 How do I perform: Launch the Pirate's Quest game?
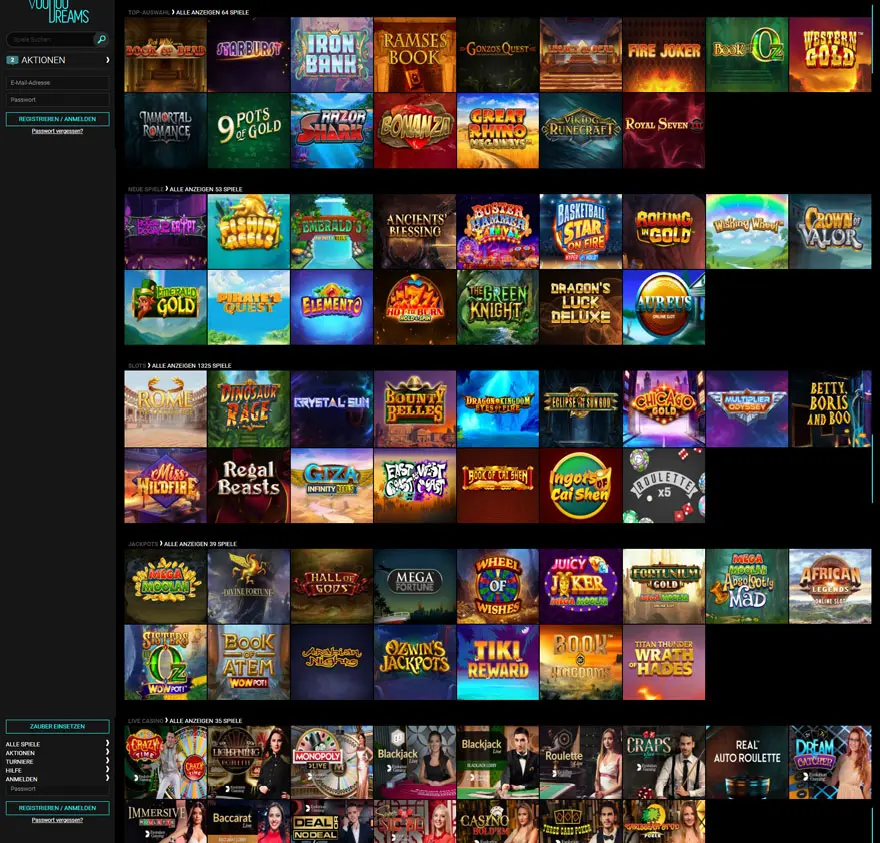click(x=249, y=307)
